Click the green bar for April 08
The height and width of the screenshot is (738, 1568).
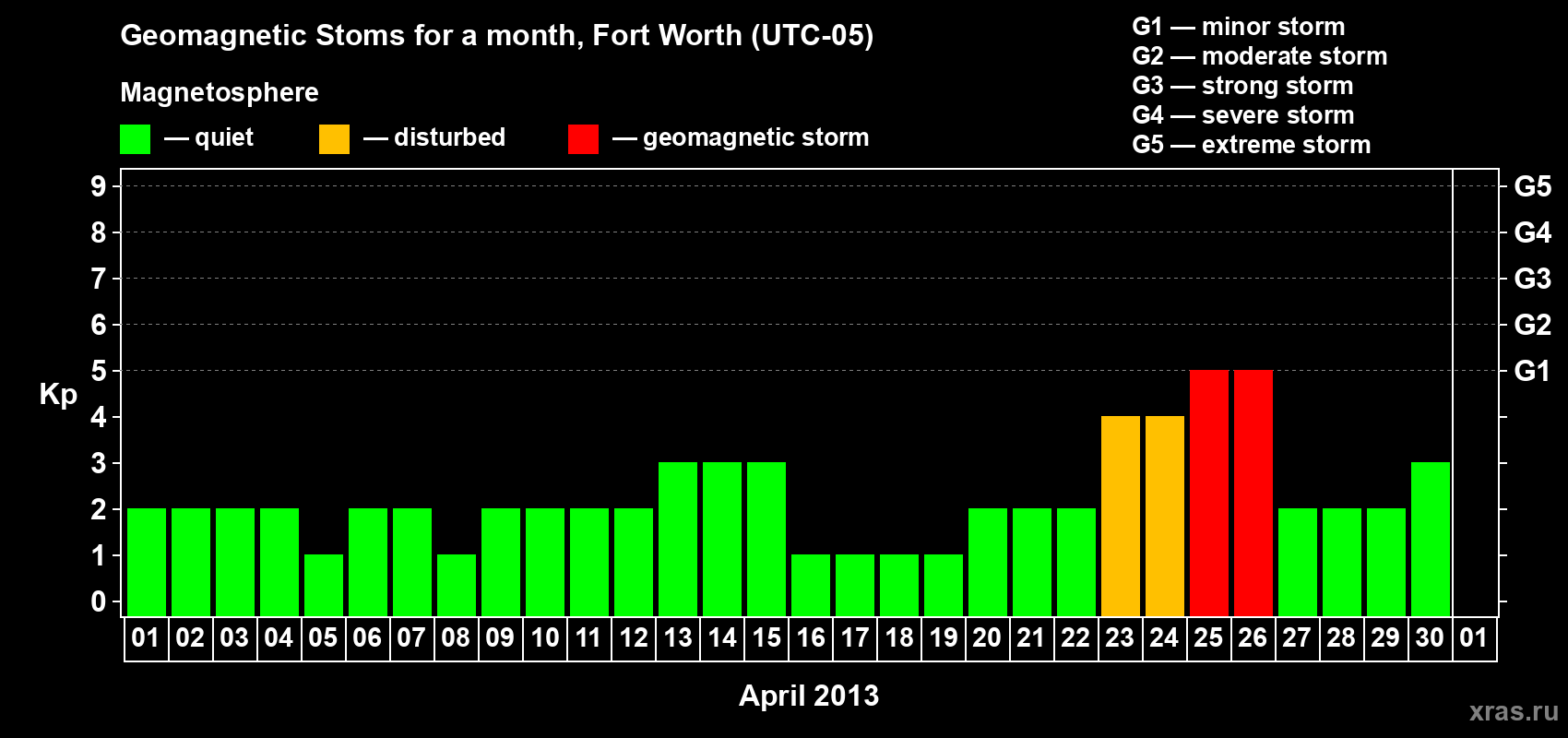(457, 586)
